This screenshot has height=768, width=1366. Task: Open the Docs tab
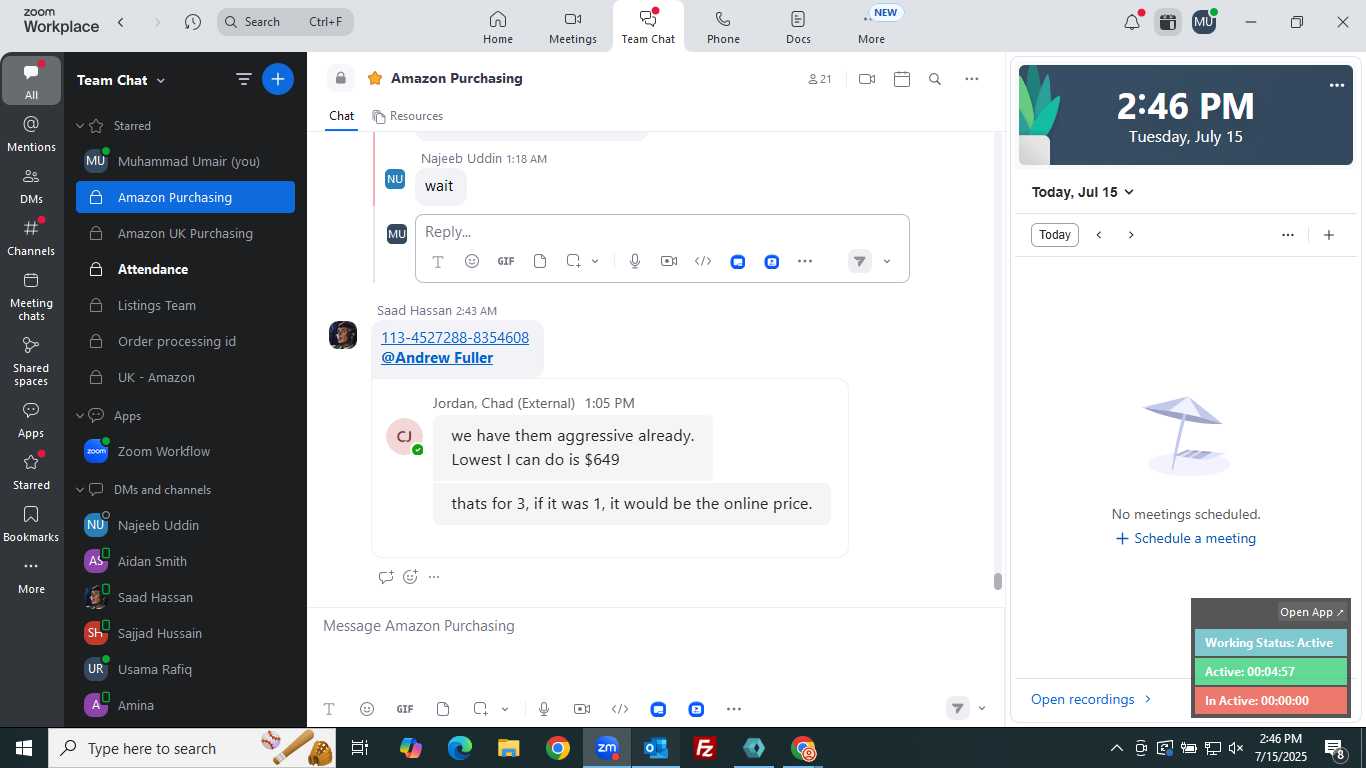pyautogui.click(x=798, y=27)
